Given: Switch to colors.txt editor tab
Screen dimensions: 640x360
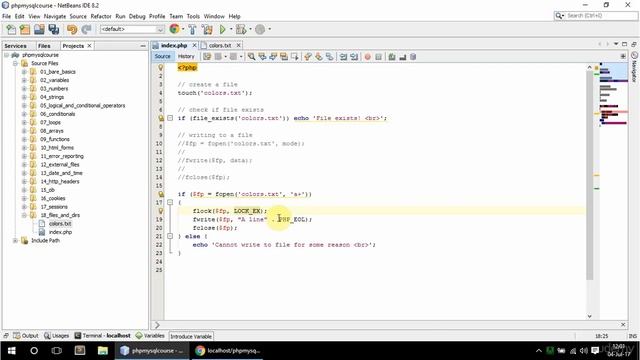Looking at the screenshot, I should point(220,45).
